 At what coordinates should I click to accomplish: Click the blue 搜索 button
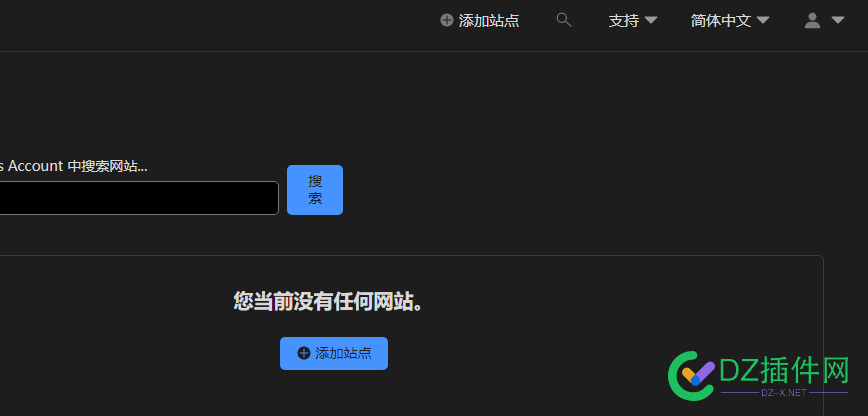pyautogui.click(x=315, y=190)
